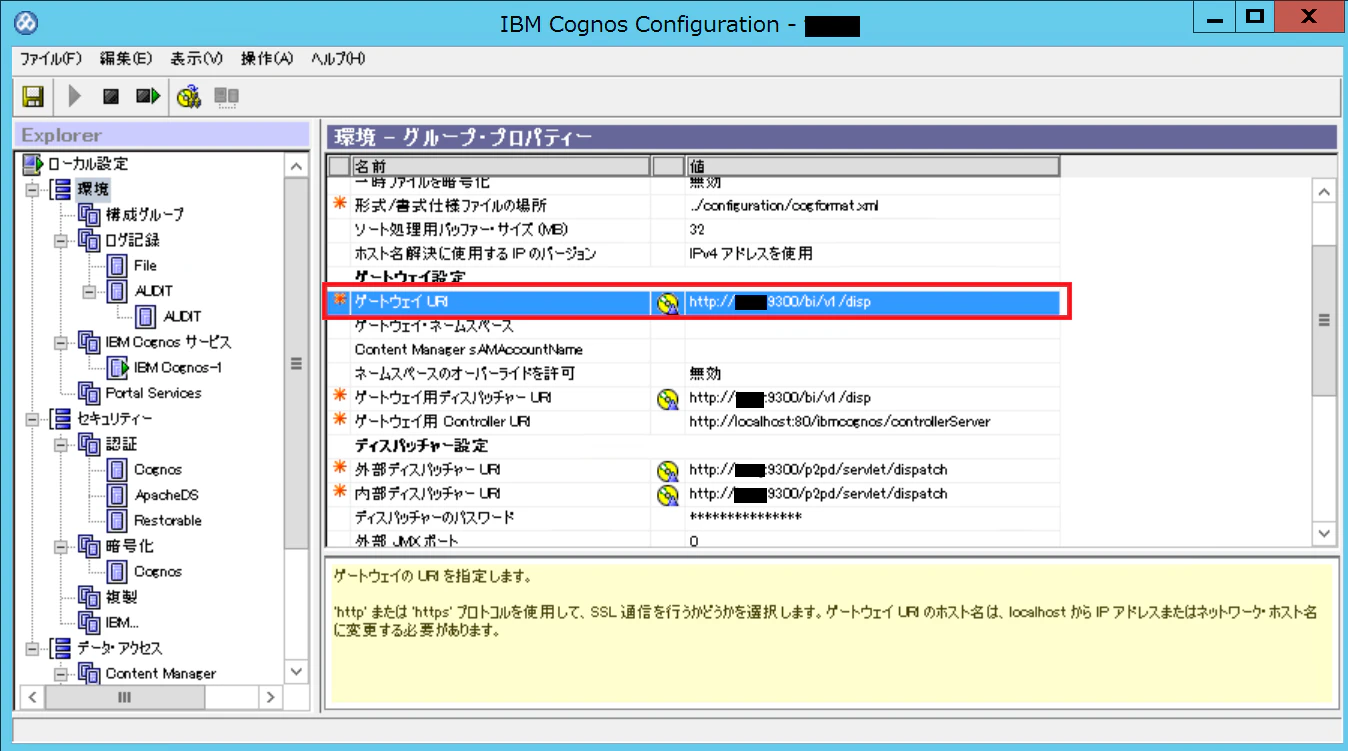The width and height of the screenshot is (1348, 751).
Task: Click the ゲートウェイ URI value field
Action: [x=872, y=302]
